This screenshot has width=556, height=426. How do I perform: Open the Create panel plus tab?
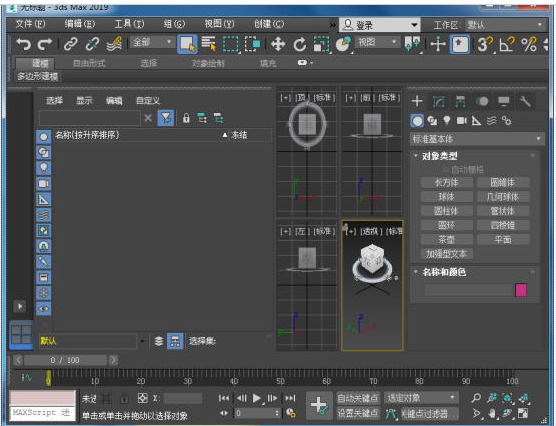click(x=417, y=101)
